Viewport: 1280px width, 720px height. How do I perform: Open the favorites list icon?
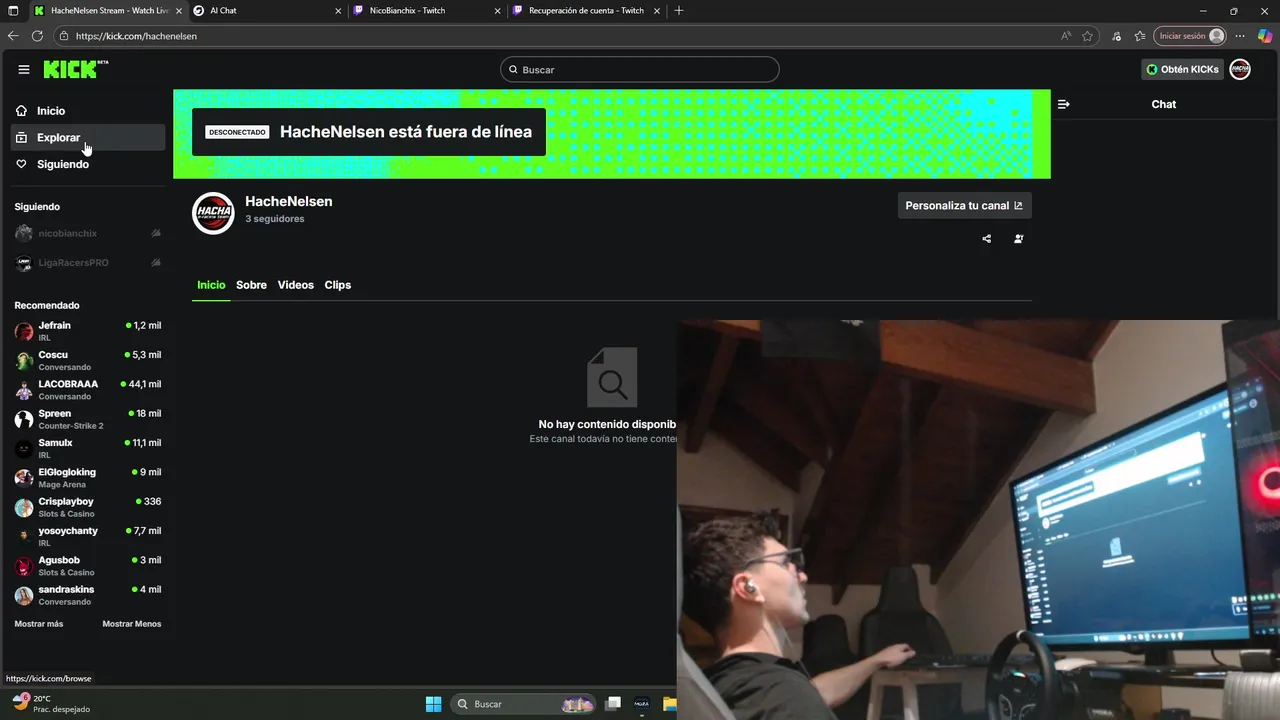coord(1140,36)
